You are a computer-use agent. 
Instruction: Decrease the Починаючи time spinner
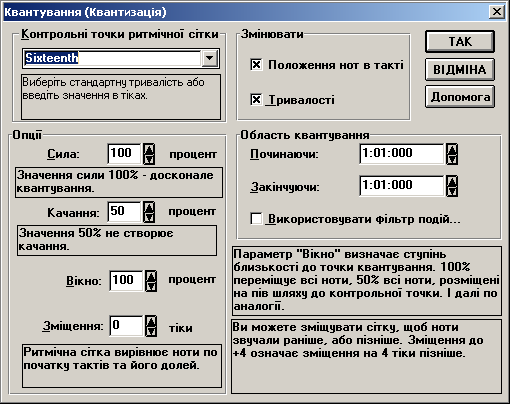pyautogui.click(x=452, y=159)
